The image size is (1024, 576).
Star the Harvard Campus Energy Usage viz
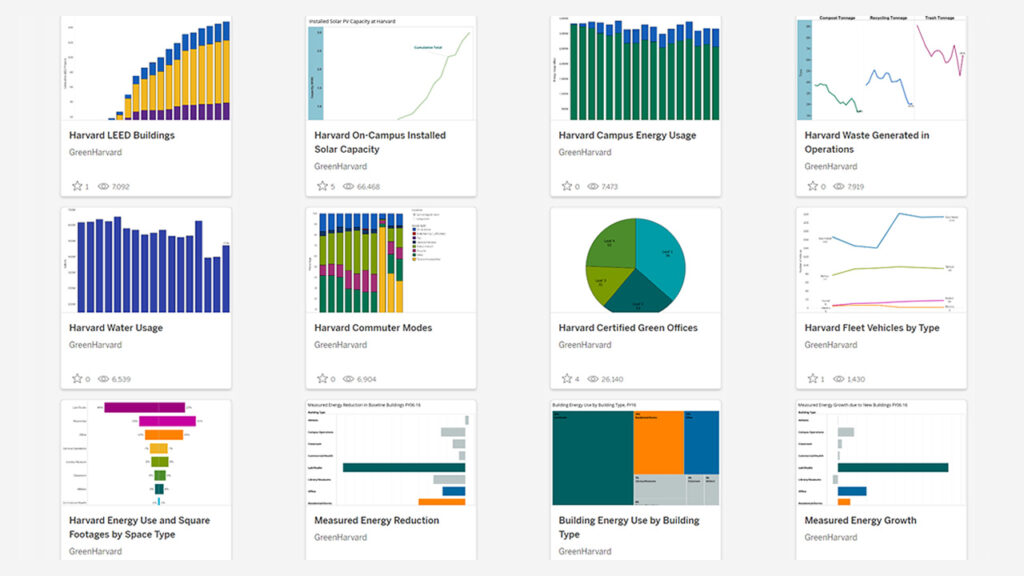[567, 186]
